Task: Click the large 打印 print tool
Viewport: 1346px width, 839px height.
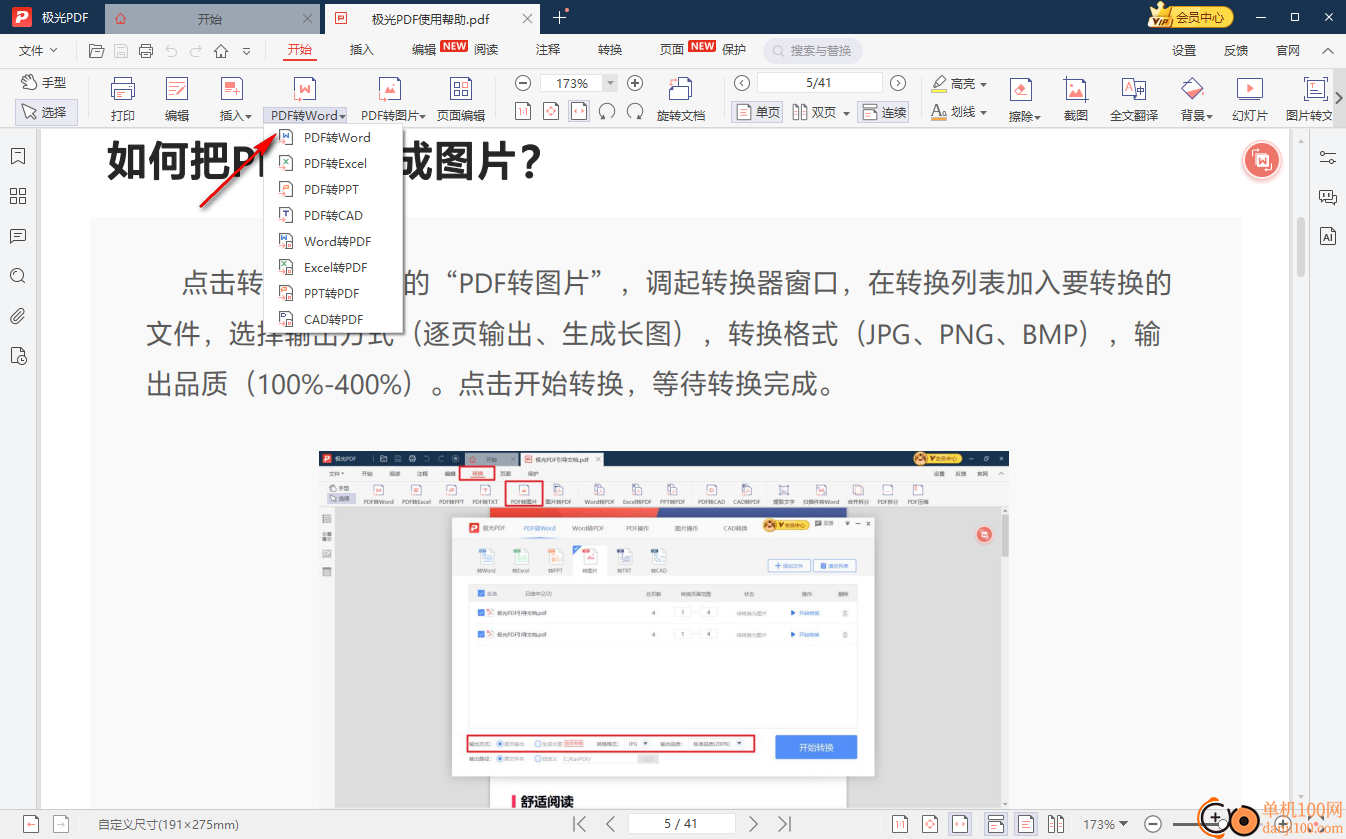Action: [x=123, y=99]
